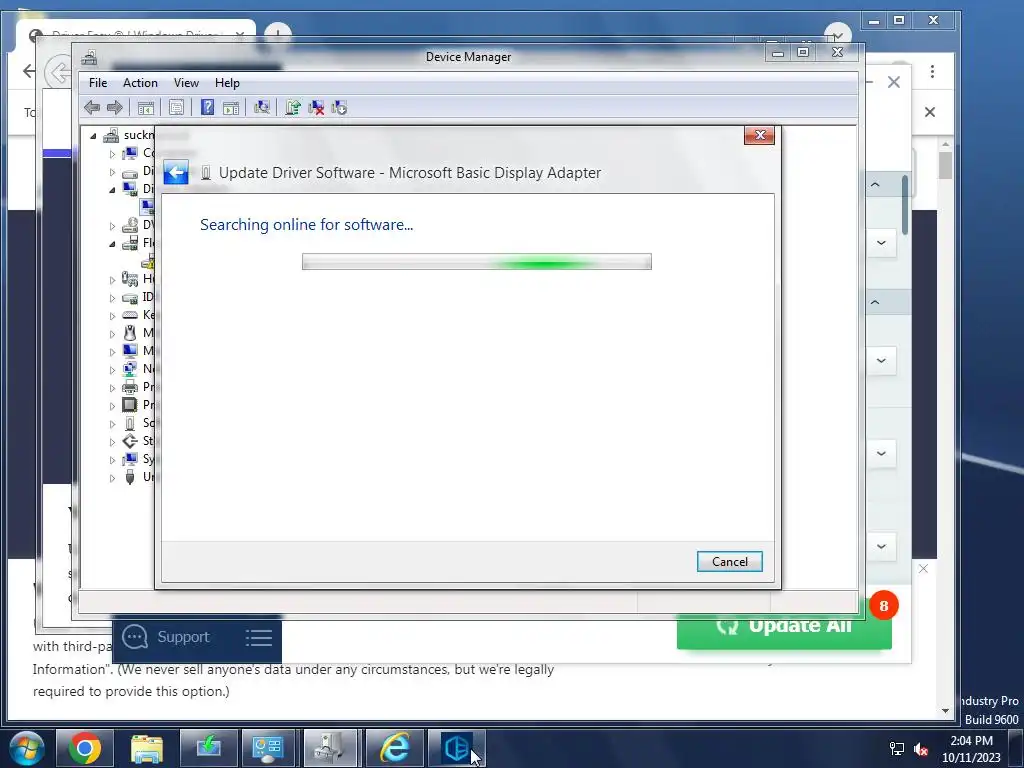
Task: Open Internet Explorer from the taskbar
Action: (x=395, y=748)
